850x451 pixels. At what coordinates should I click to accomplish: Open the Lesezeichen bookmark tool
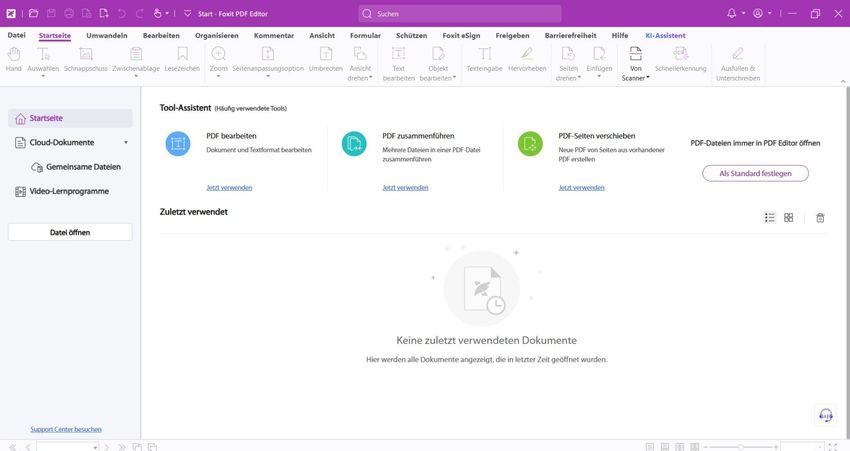tap(182, 59)
